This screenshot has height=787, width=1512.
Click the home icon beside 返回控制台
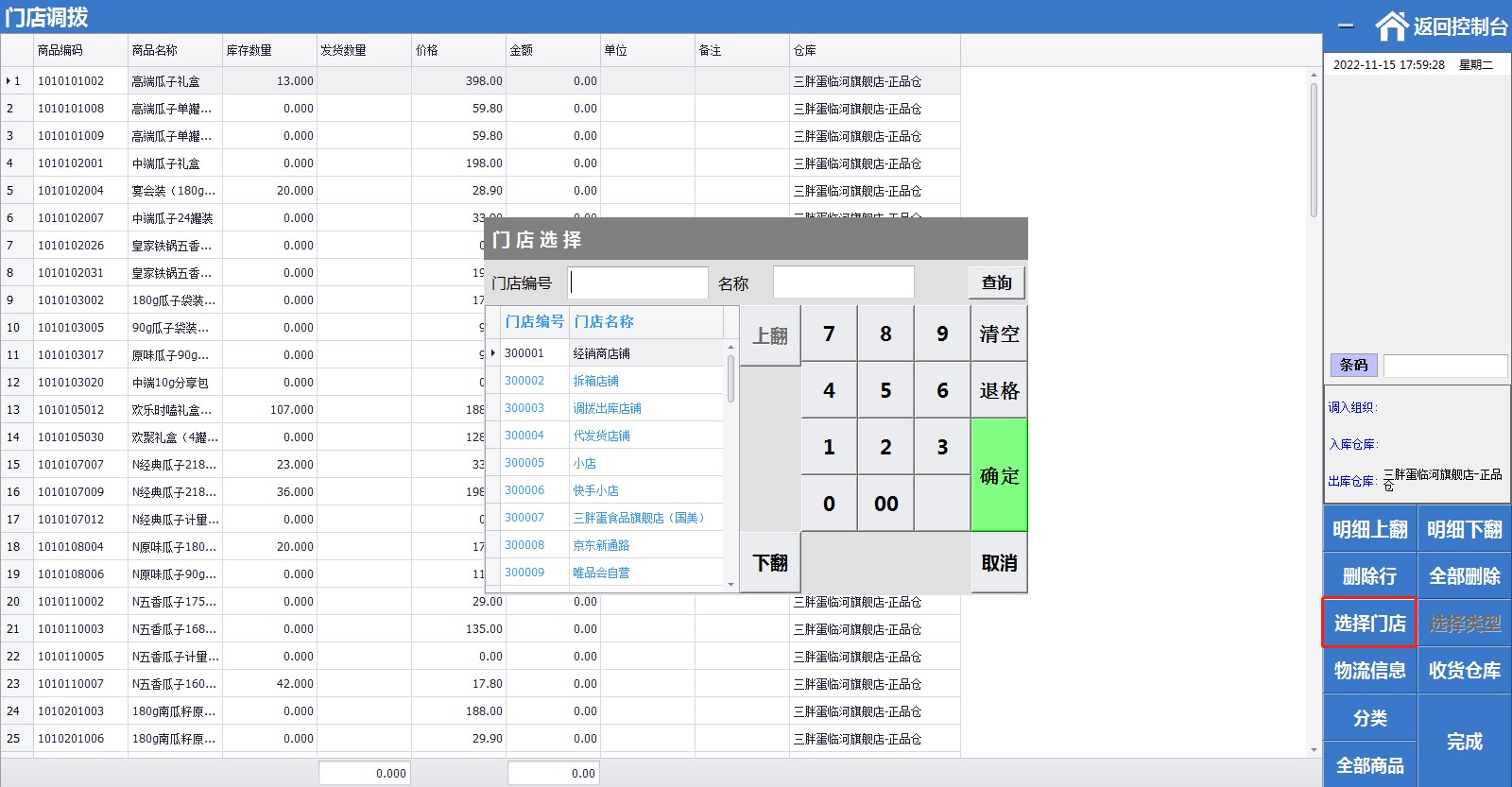point(1391,26)
